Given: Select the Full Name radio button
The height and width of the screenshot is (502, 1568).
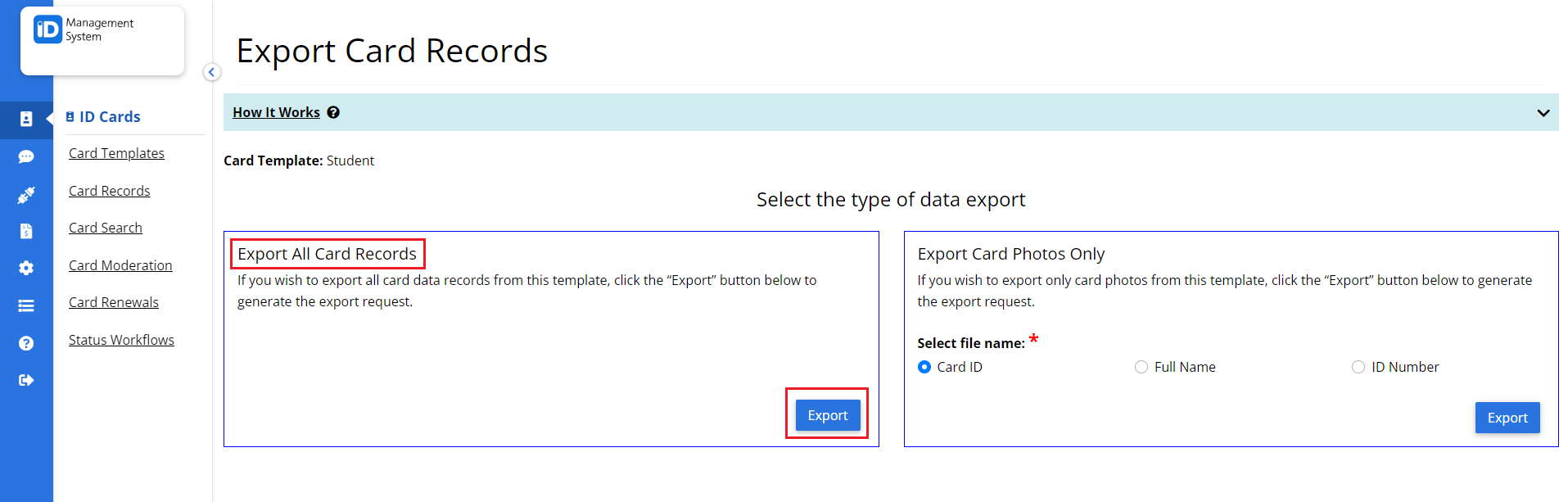Looking at the screenshot, I should point(1141,367).
